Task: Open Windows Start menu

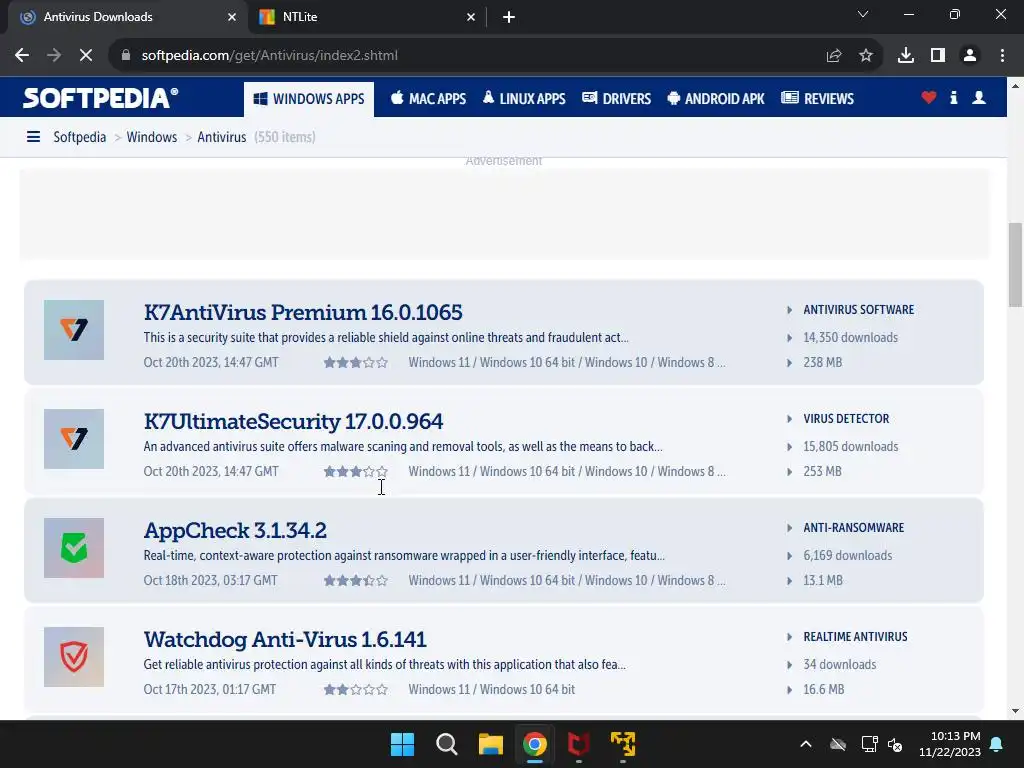Action: tap(402, 744)
